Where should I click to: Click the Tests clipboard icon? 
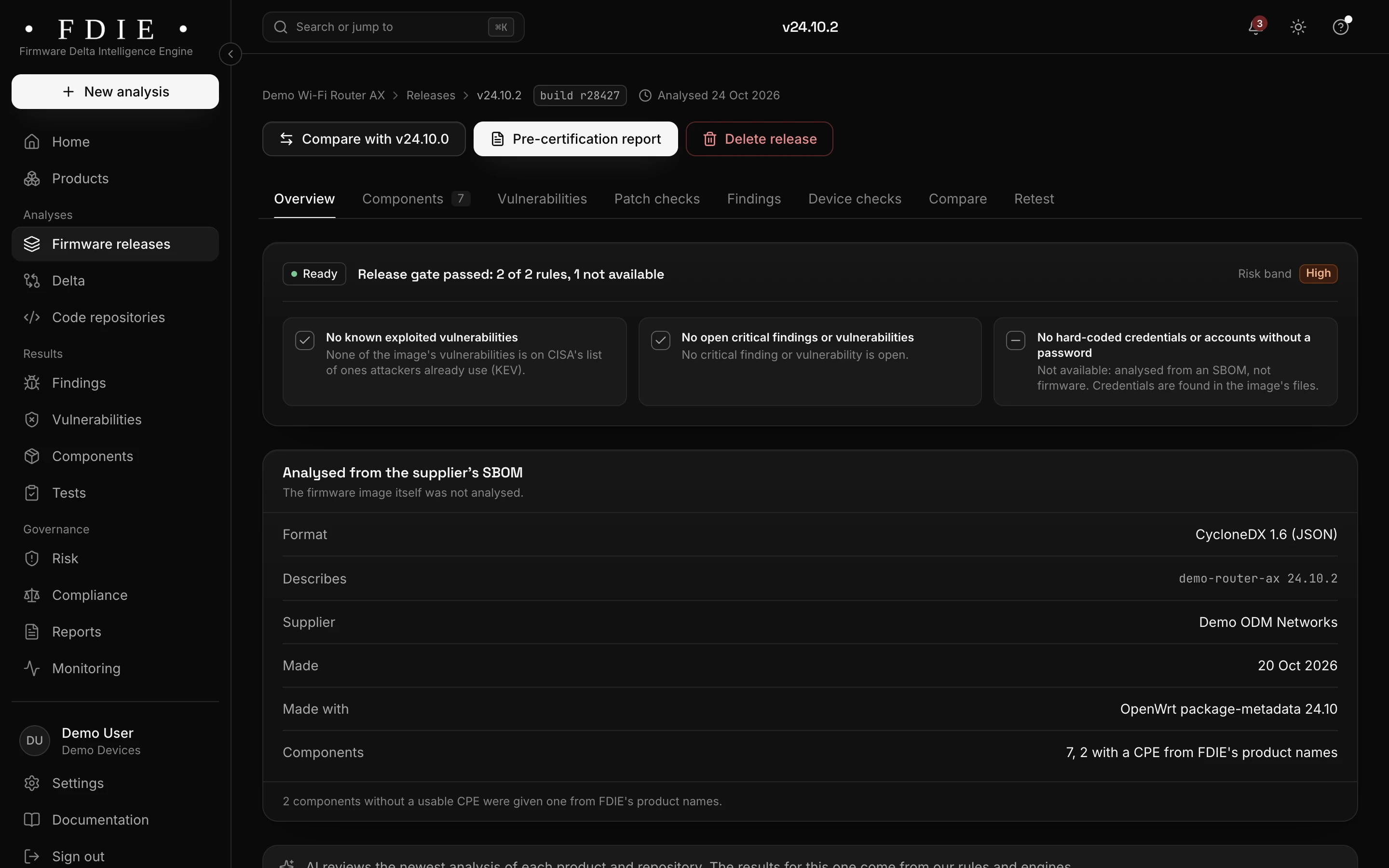[32, 492]
